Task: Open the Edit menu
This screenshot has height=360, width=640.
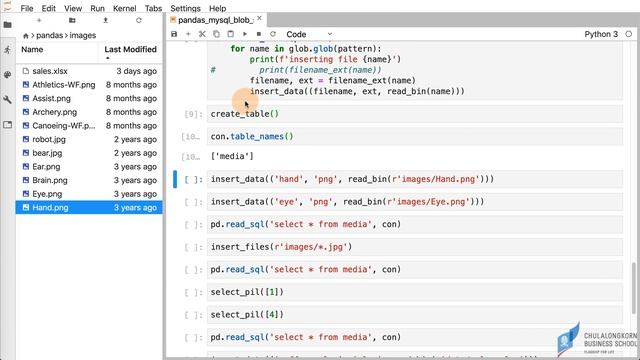Action: coord(48,8)
